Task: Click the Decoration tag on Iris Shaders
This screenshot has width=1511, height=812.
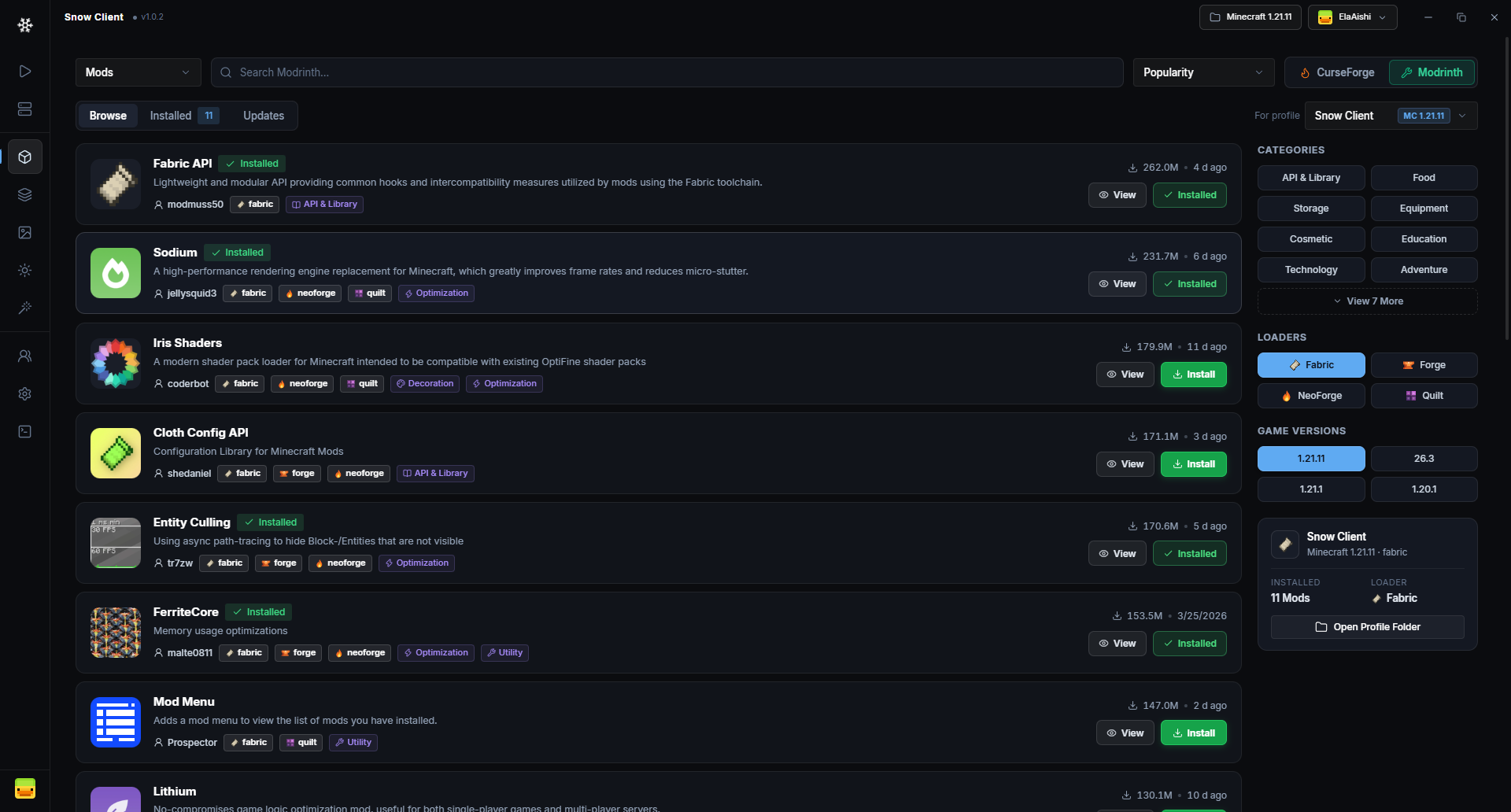Action: point(425,384)
